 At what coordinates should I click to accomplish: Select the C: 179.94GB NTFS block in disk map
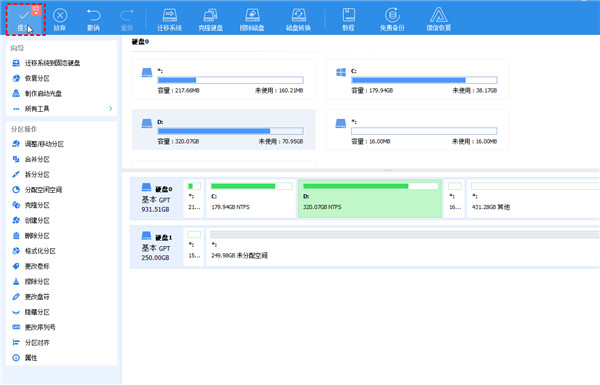[x=251, y=199]
